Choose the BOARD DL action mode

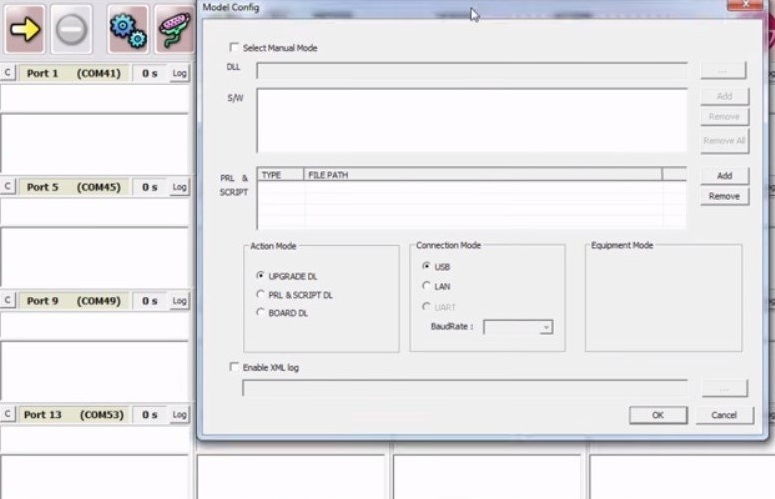pyautogui.click(x=260, y=313)
